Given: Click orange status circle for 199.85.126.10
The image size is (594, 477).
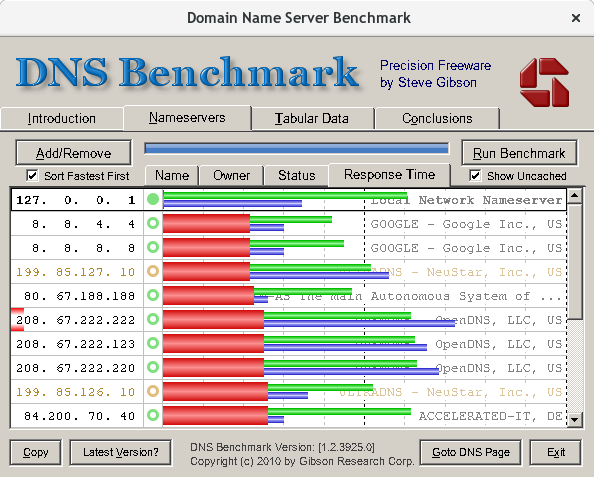Looking at the screenshot, I should click(153, 391).
